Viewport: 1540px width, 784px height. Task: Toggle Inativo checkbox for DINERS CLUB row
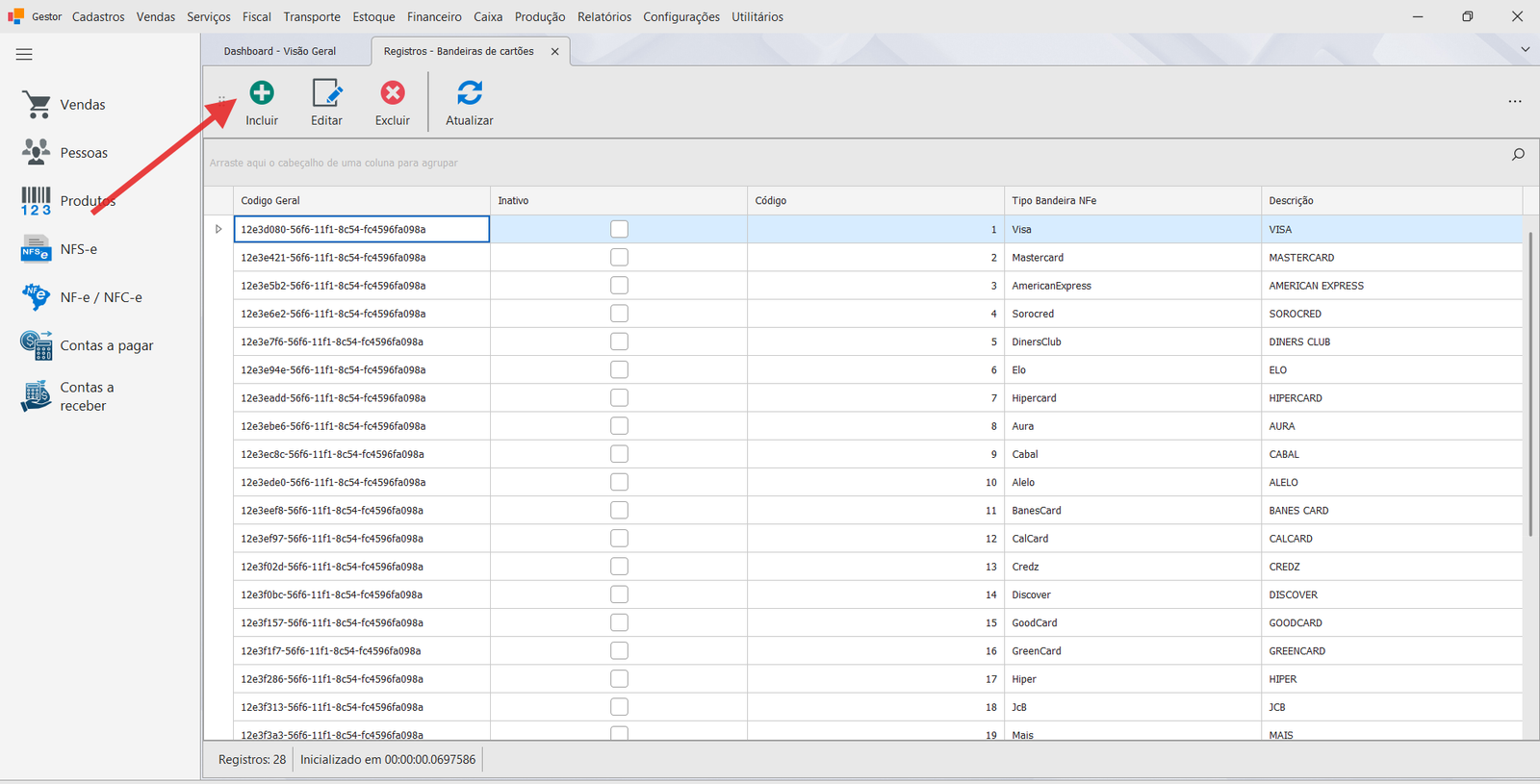619,341
